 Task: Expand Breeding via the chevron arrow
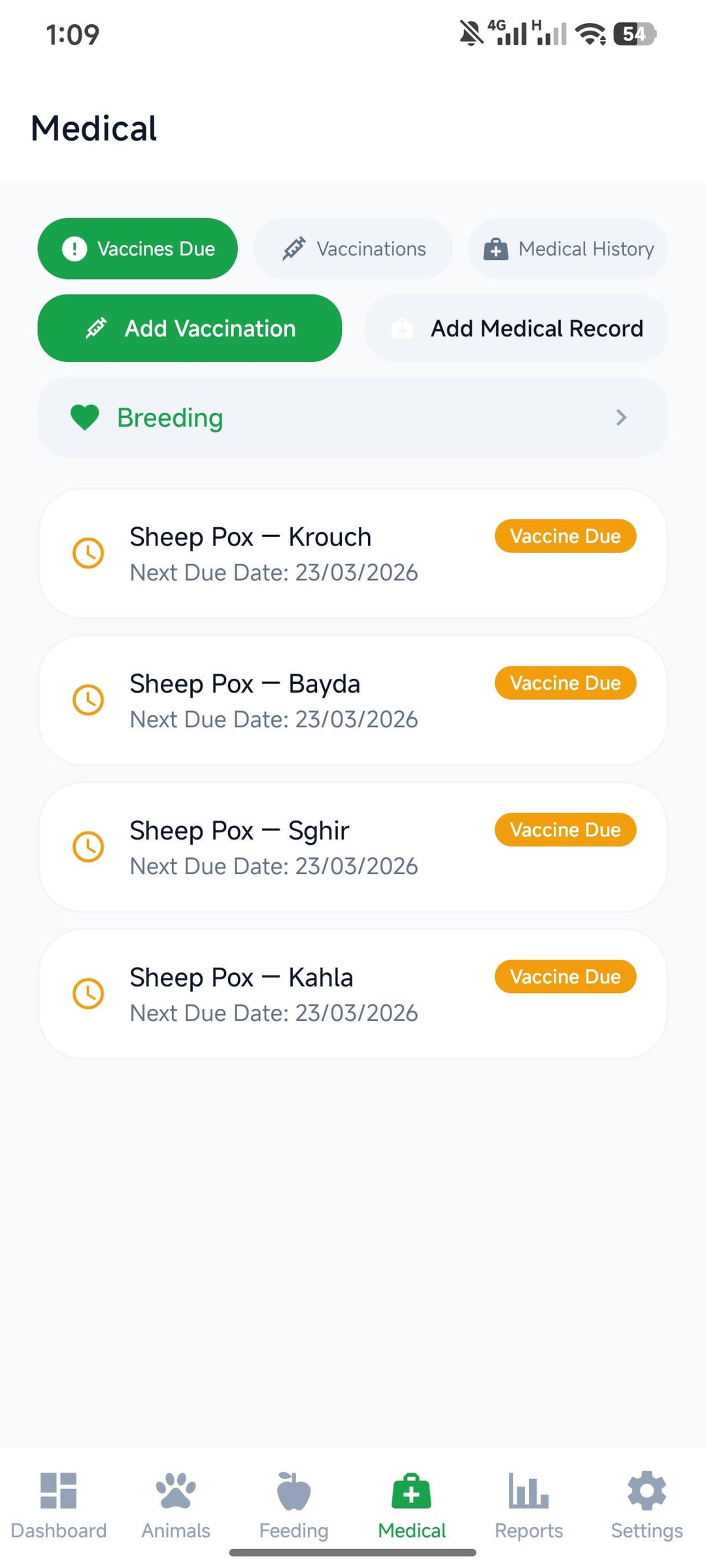[621, 417]
